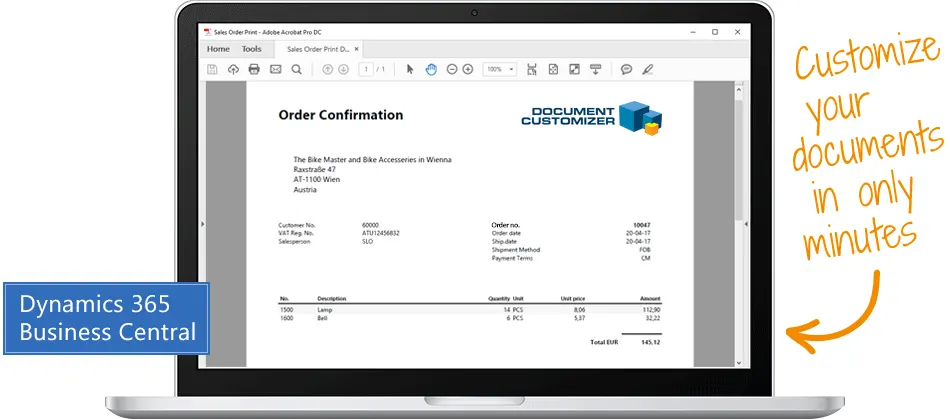Image resolution: width=950 pixels, height=419 pixels.
Task: Click the Add comment speech bubble icon
Action: pyautogui.click(x=626, y=70)
